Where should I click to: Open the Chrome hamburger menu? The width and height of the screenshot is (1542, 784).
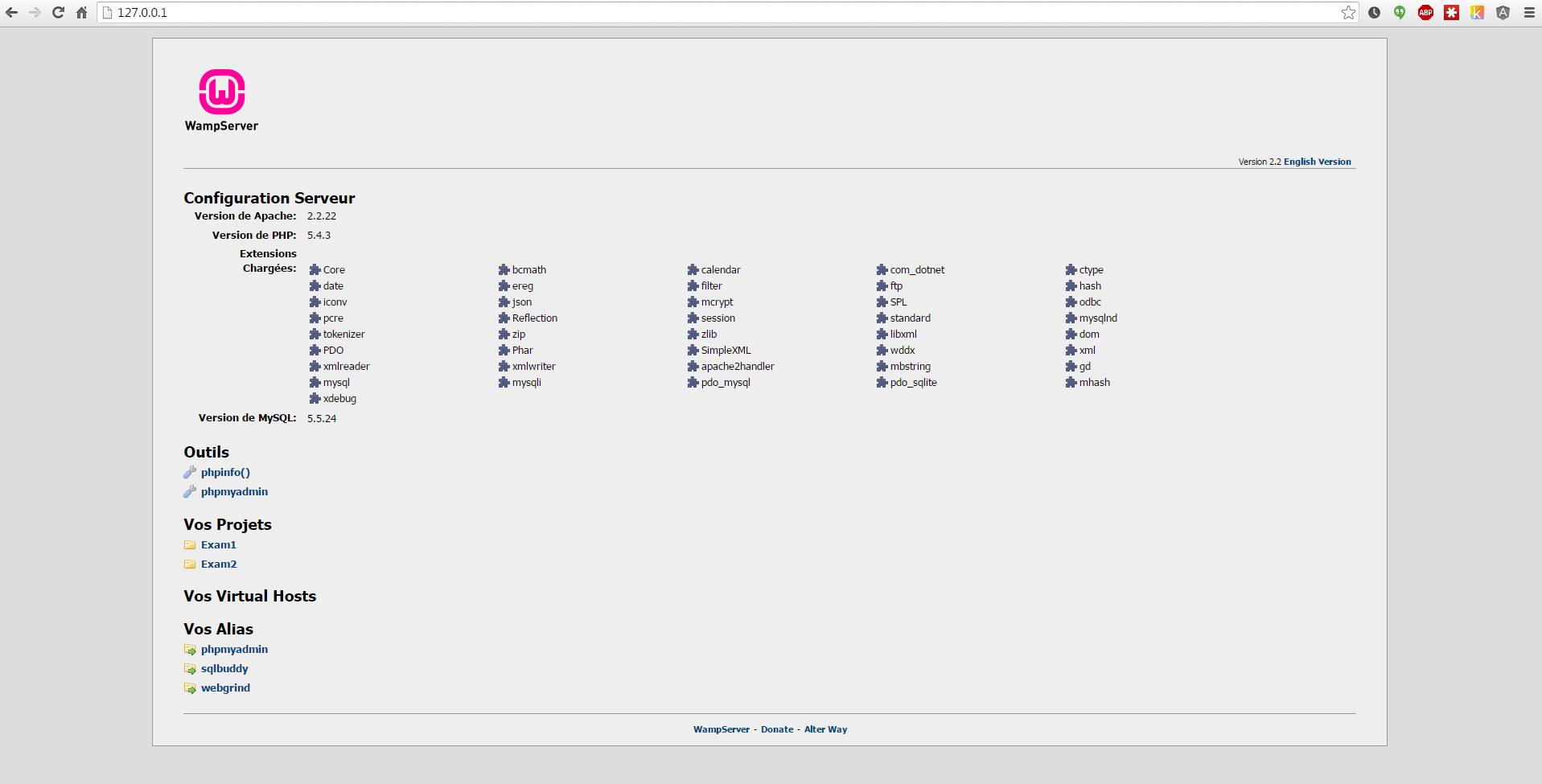point(1529,13)
